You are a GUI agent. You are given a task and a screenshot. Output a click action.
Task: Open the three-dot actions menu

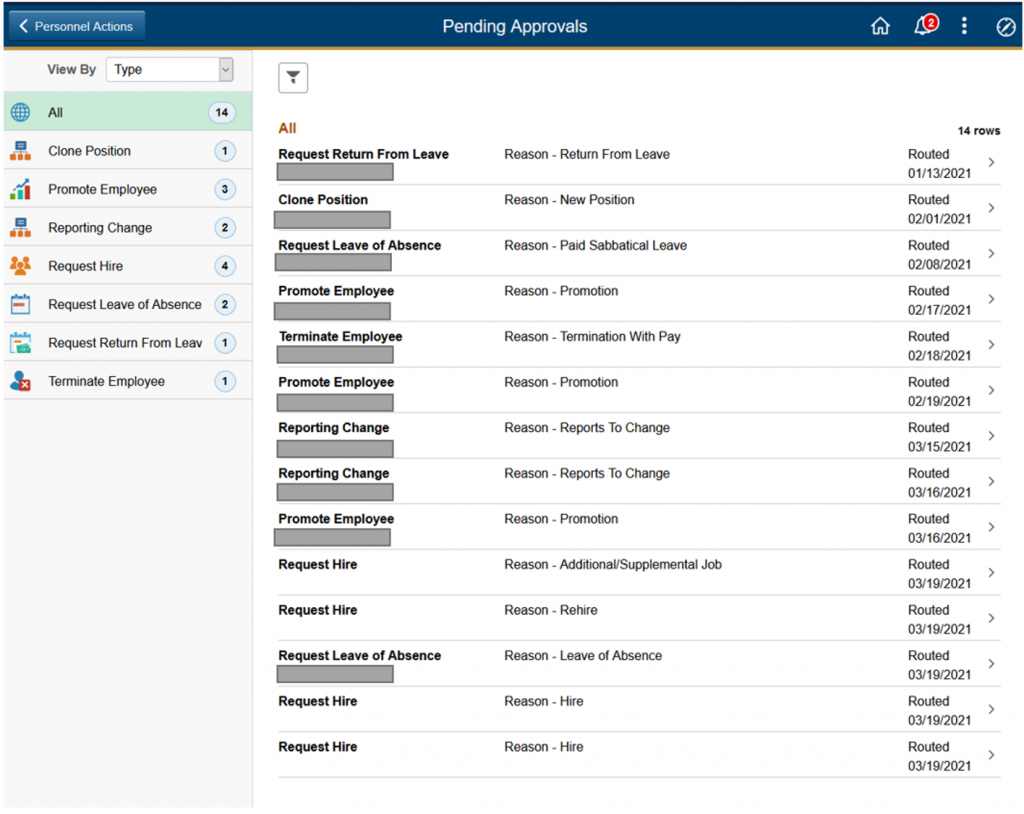(964, 26)
